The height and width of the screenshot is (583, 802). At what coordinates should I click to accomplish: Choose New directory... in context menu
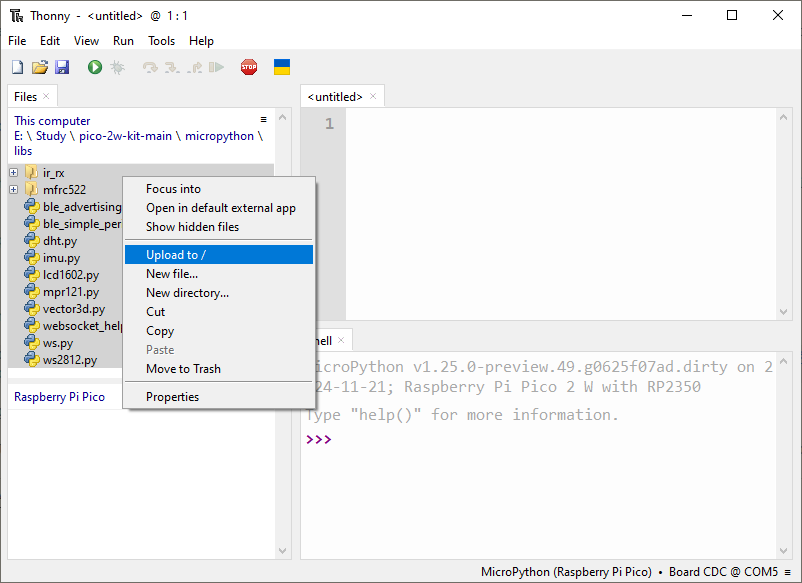[x=219, y=293]
